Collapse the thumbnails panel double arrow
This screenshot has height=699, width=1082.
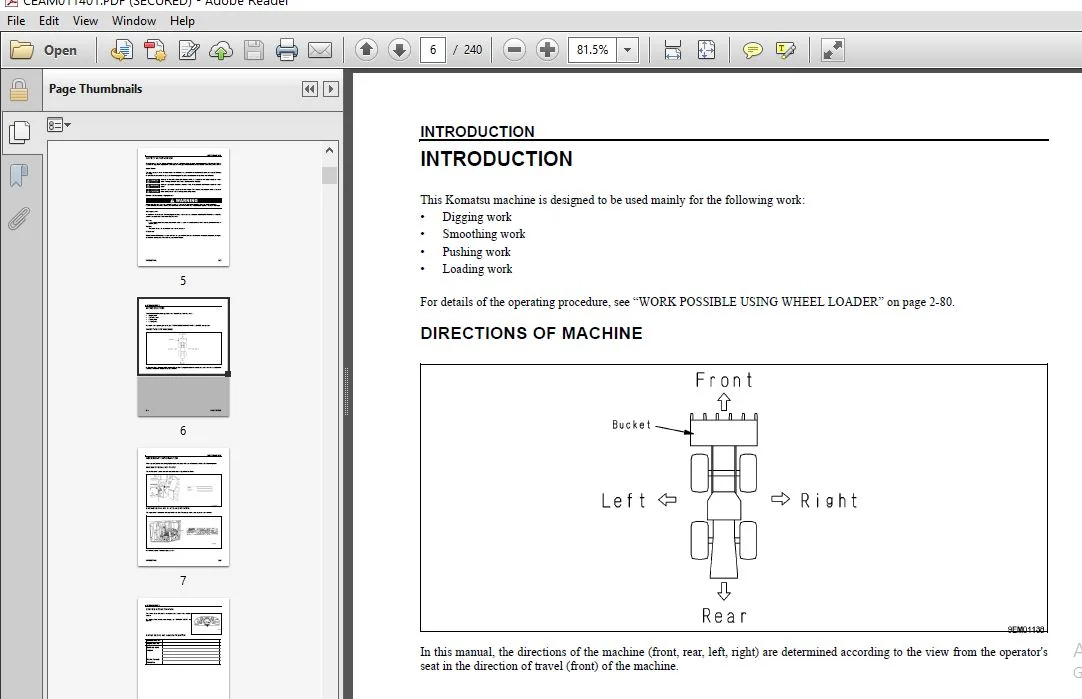pos(310,89)
